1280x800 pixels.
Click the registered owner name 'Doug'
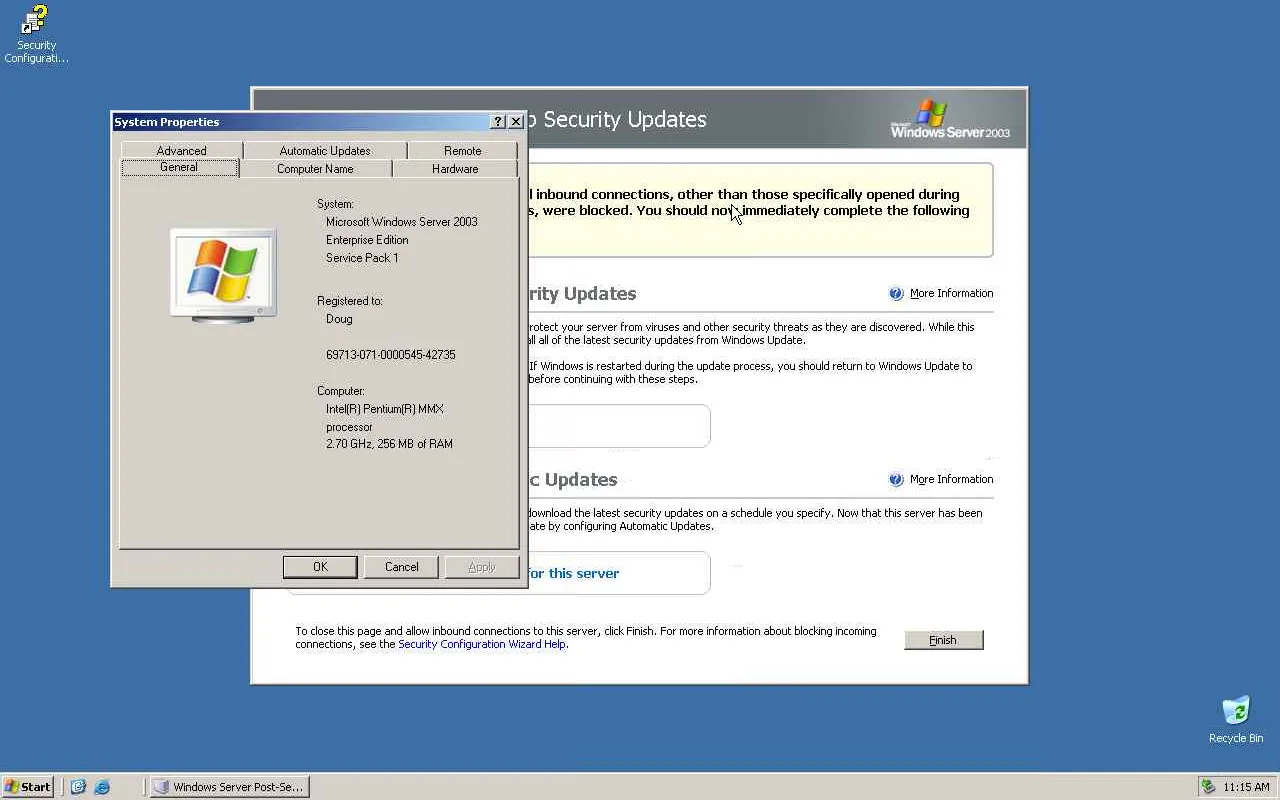pyautogui.click(x=339, y=319)
